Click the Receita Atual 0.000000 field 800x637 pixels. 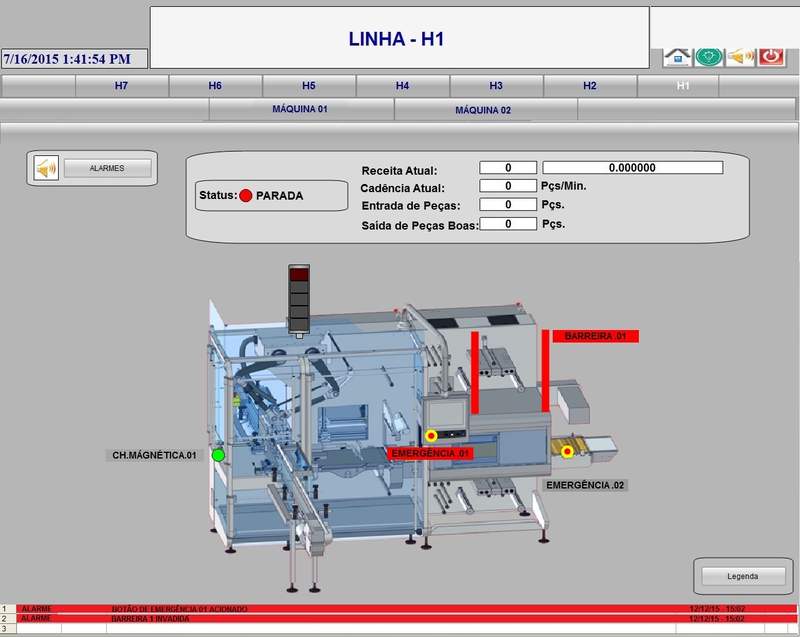point(633,168)
